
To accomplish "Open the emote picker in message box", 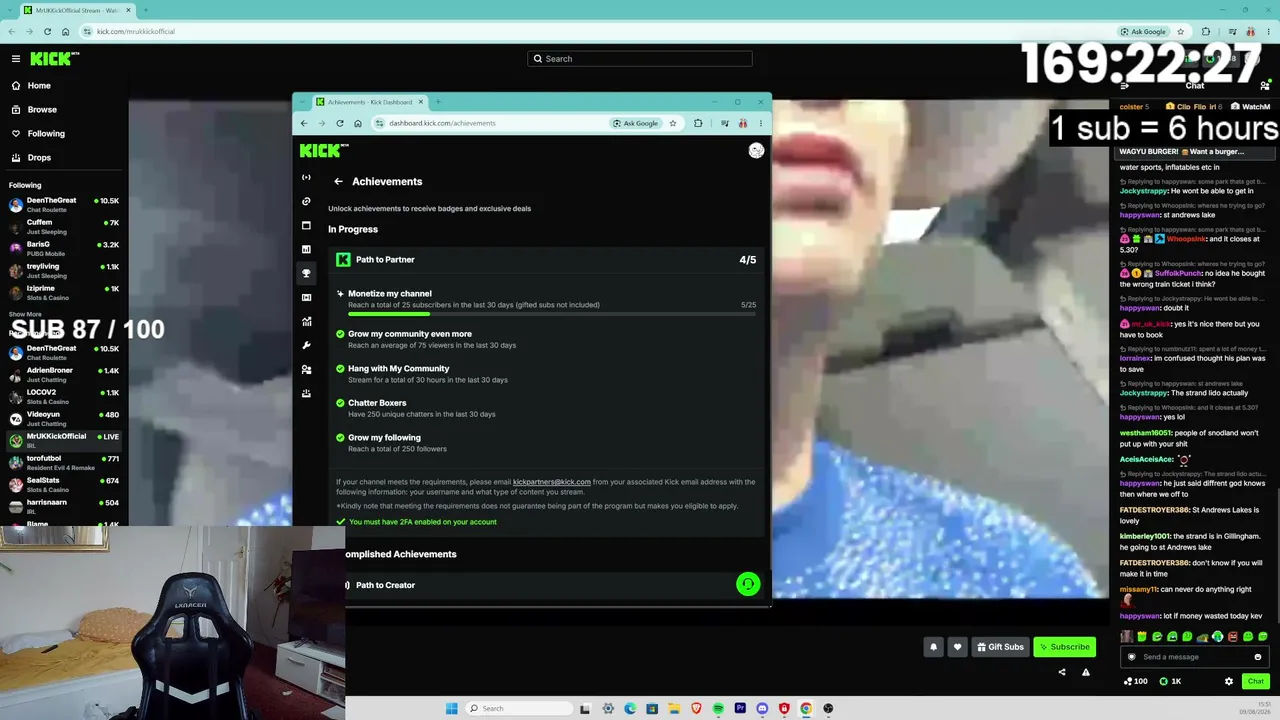I will click(x=1257, y=657).
